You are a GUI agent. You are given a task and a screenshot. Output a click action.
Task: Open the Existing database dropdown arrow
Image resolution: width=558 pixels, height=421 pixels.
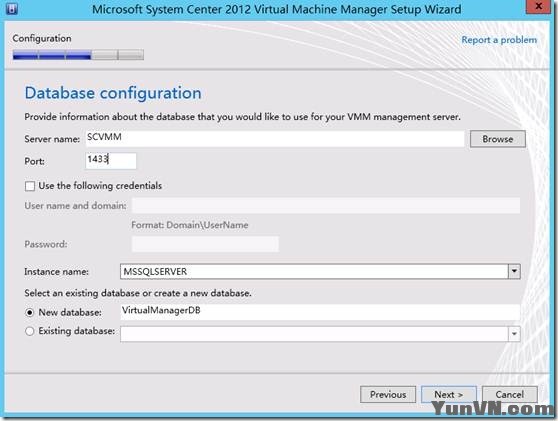[514, 334]
